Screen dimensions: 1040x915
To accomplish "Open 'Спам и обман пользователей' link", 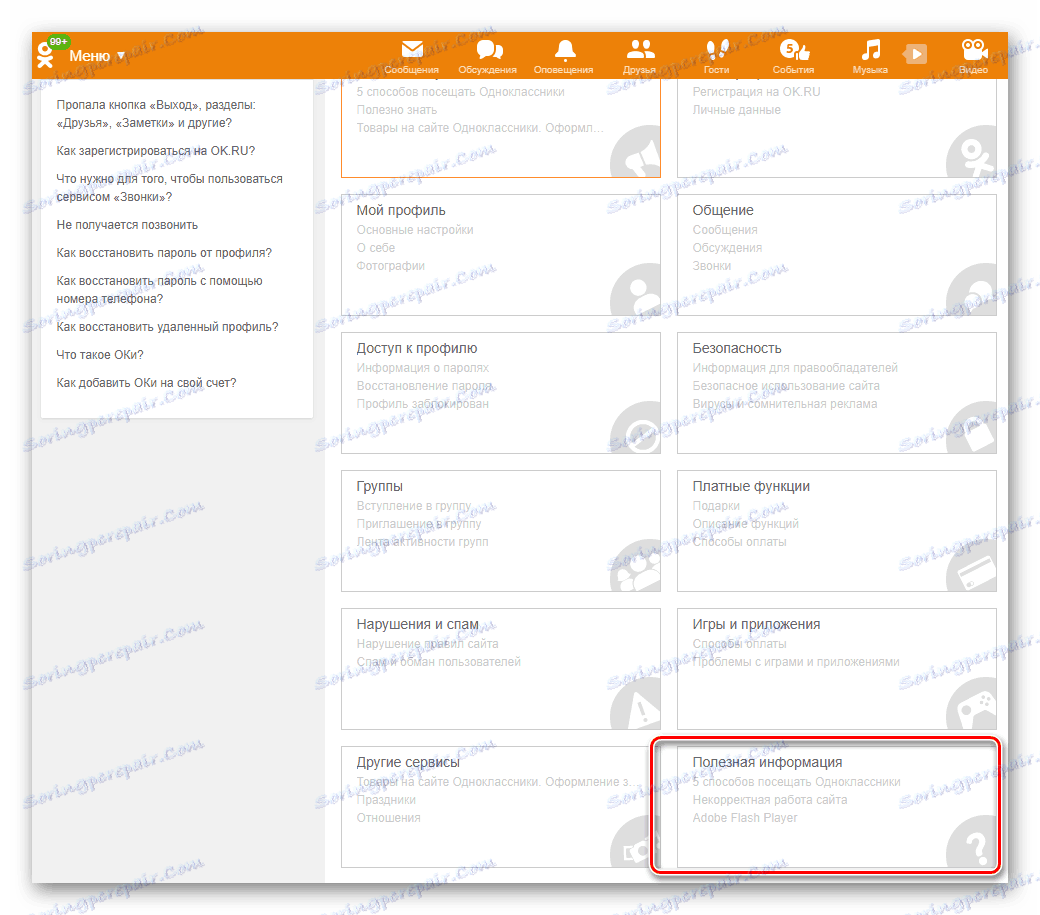I will pyautogui.click(x=438, y=661).
